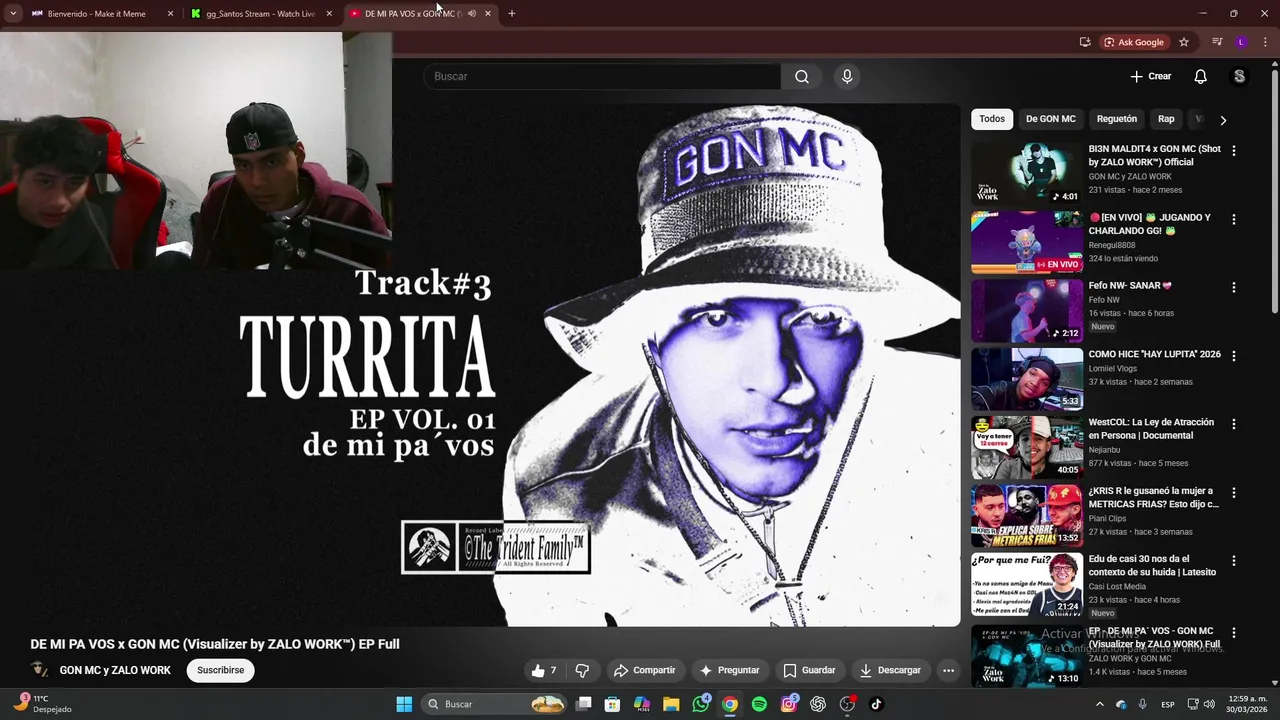The image size is (1280, 720).
Task: Open options menu for KRIS R video
Action: pyautogui.click(x=1233, y=493)
